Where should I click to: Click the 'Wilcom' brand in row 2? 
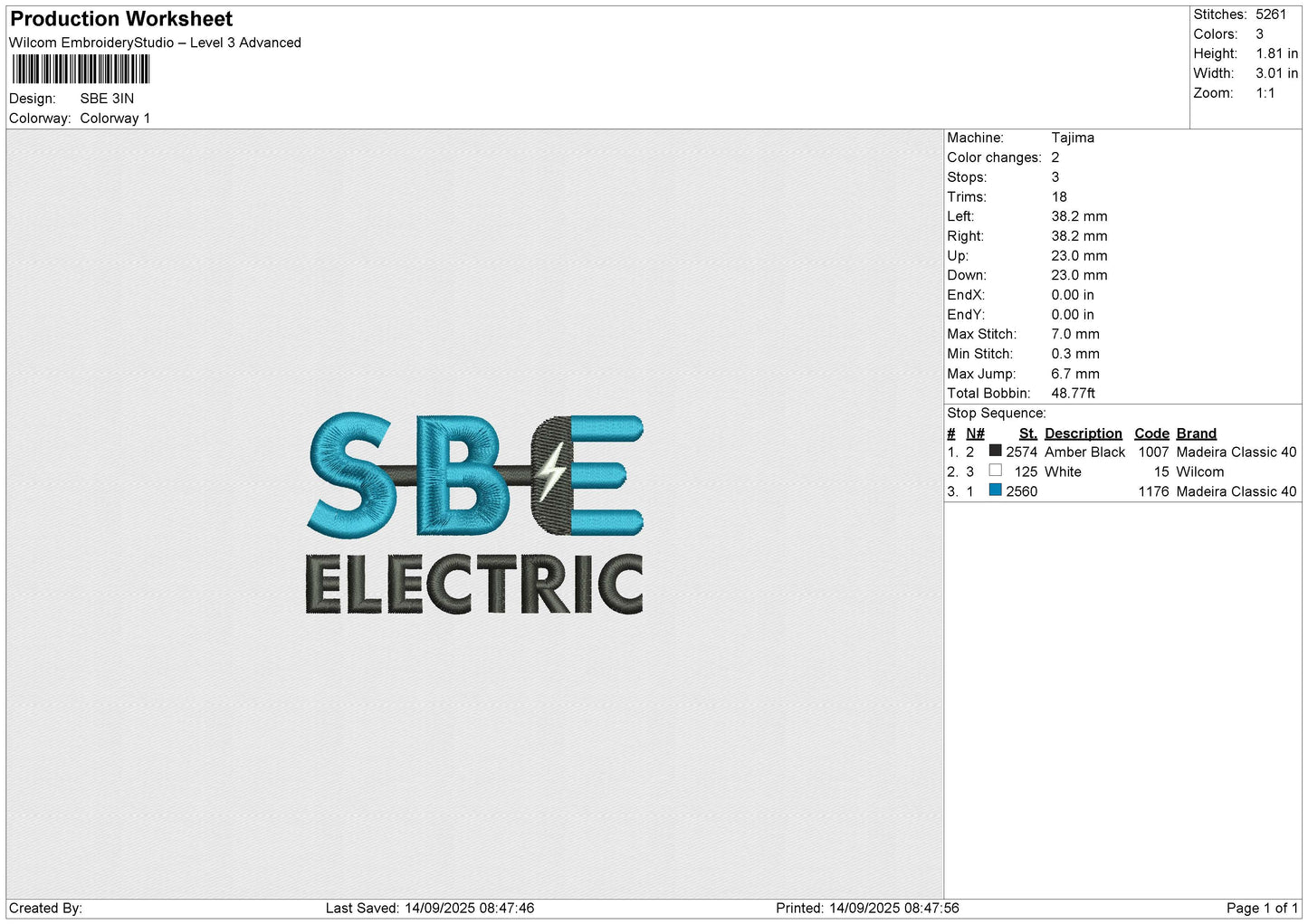[x=1199, y=472]
